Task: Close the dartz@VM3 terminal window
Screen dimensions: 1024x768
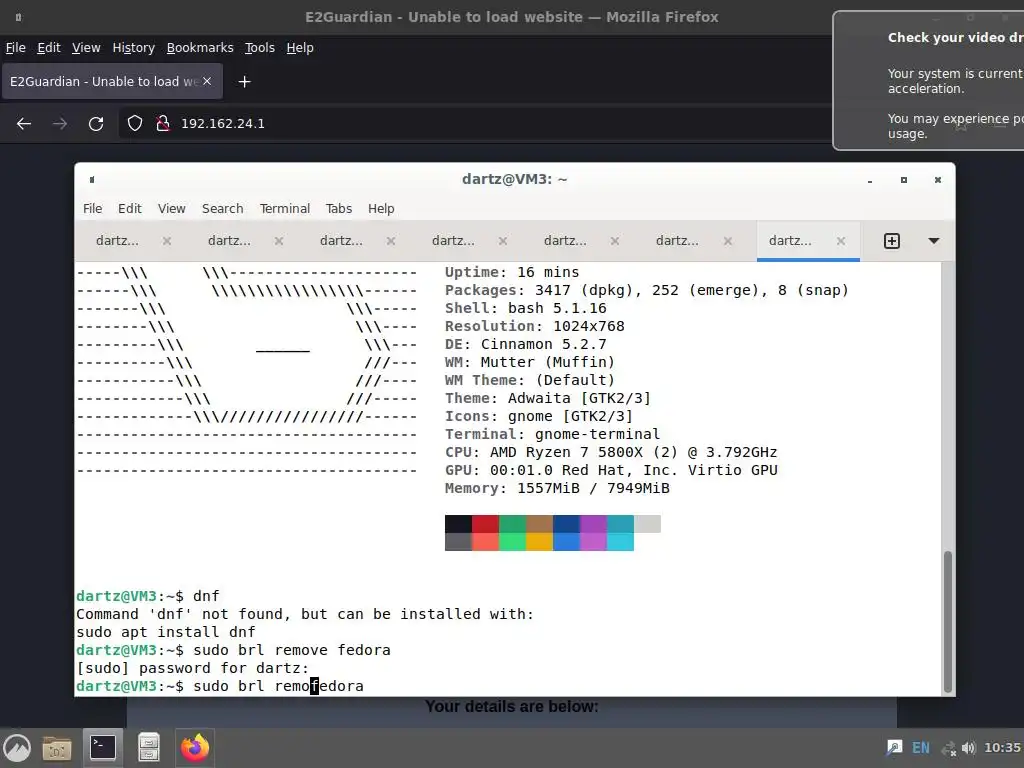Action: 938,180
